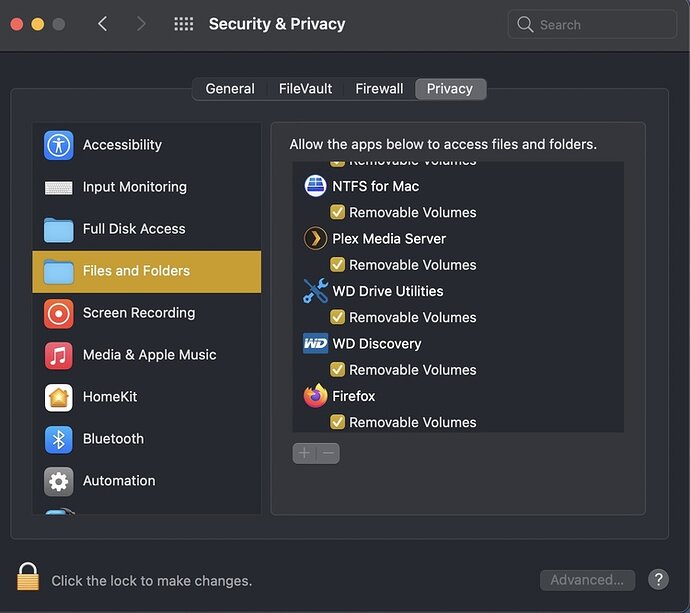Open help with the question mark button
Image resolution: width=690 pixels, height=613 pixels.
[658, 580]
